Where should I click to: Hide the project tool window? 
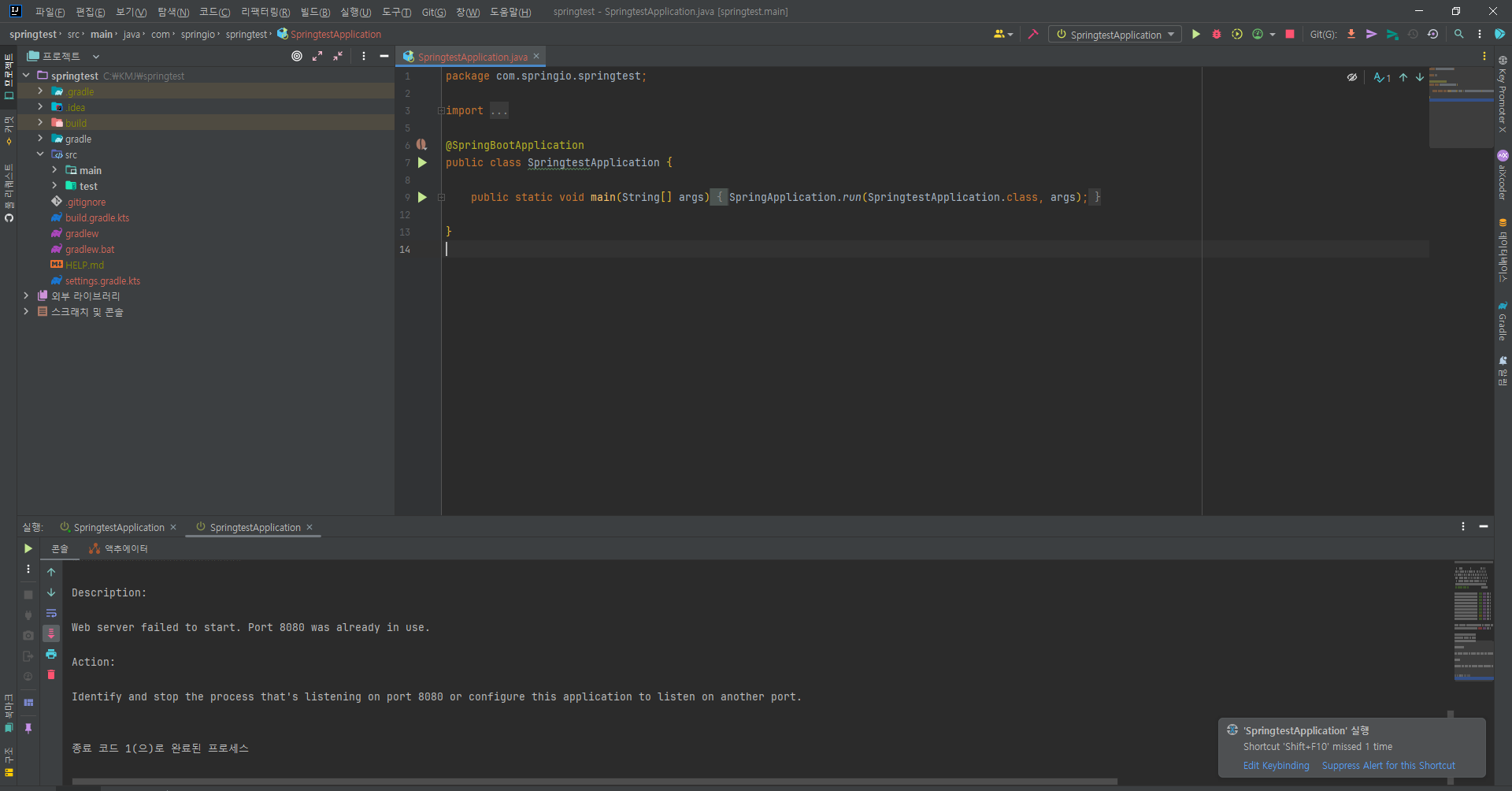coord(384,56)
